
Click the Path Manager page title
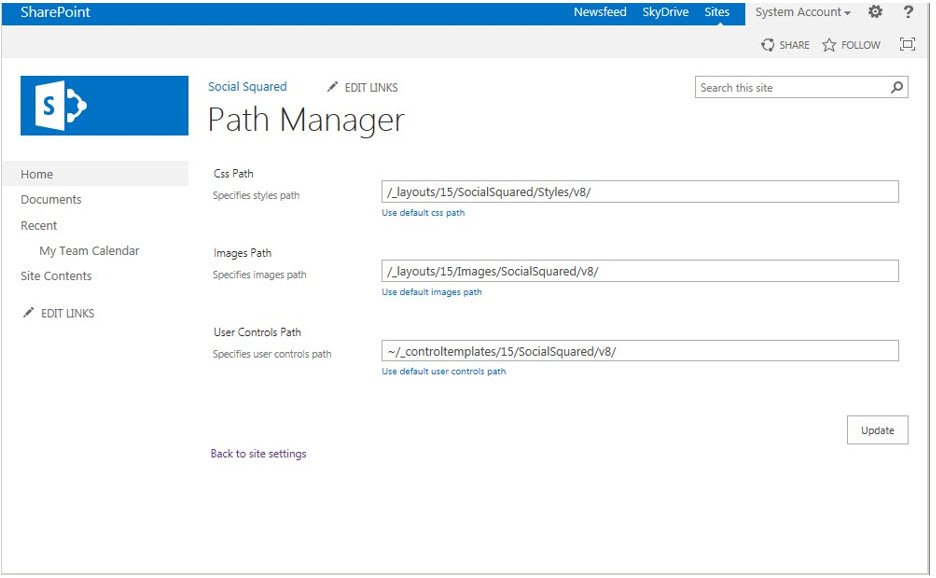pyautogui.click(x=306, y=120)
